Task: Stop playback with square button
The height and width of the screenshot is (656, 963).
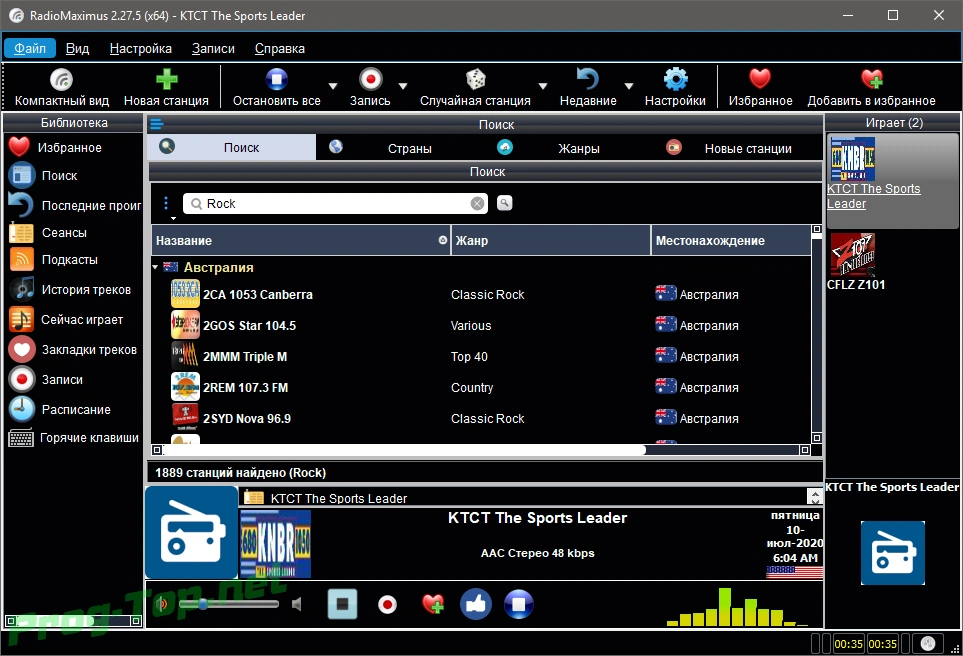Action: click(x=342, y=604)
